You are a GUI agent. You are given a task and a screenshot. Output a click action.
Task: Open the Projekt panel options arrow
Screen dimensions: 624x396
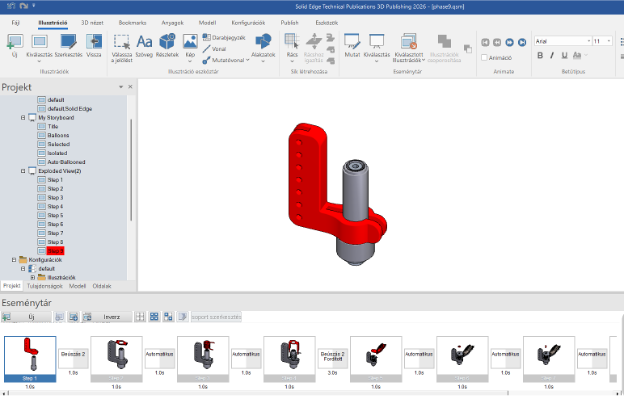coord(121,87)
